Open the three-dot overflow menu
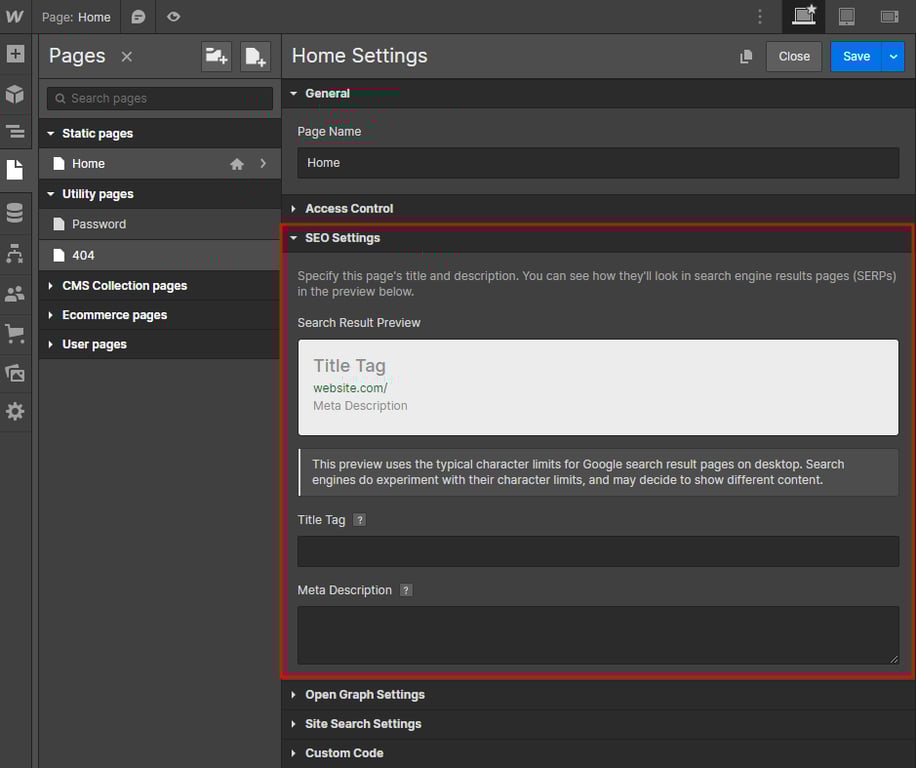916x768 pixels. tap(759, 16)
